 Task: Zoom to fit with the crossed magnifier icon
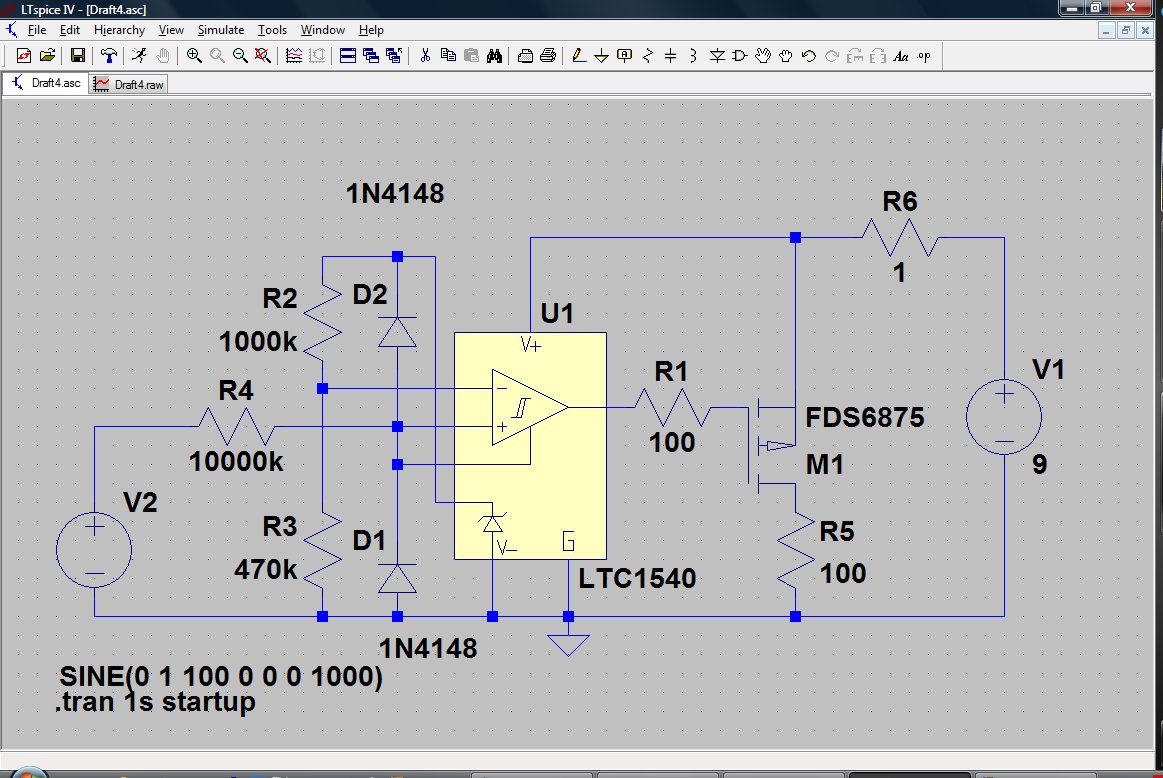tap(263, 56)
